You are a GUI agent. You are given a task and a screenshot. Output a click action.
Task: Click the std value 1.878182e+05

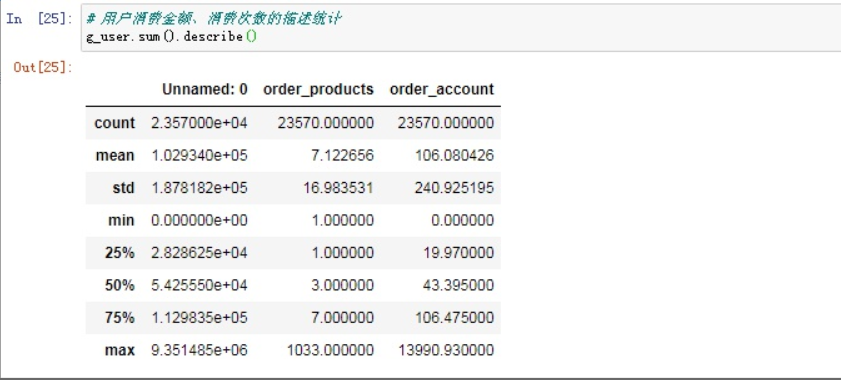pyautogui.click(x=200, y=188)
